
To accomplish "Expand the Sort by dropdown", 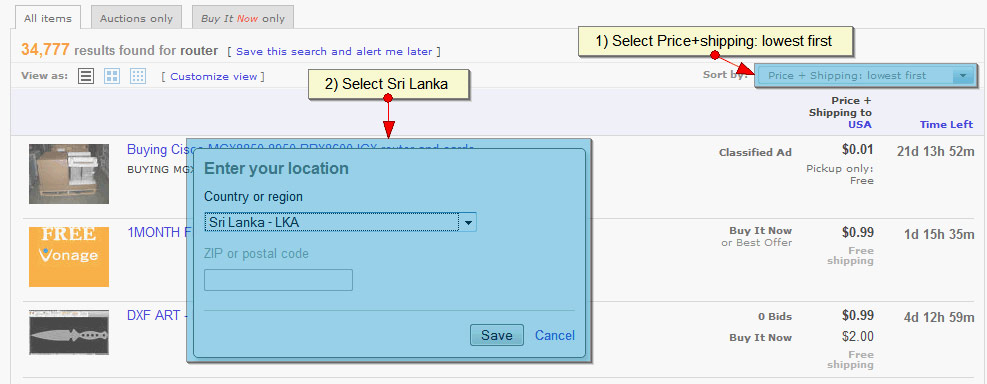I will pyautogui.click(x=865, y=76).
